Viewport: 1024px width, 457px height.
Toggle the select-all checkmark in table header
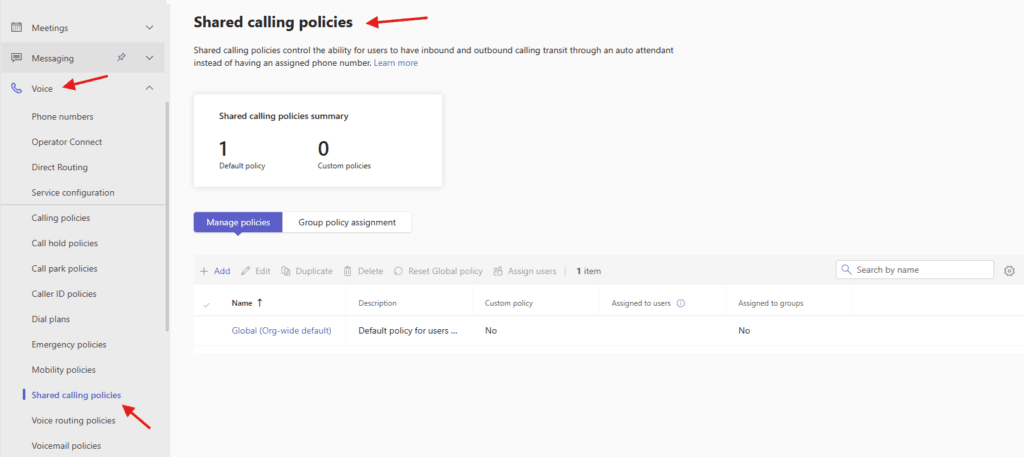point(207,303)
